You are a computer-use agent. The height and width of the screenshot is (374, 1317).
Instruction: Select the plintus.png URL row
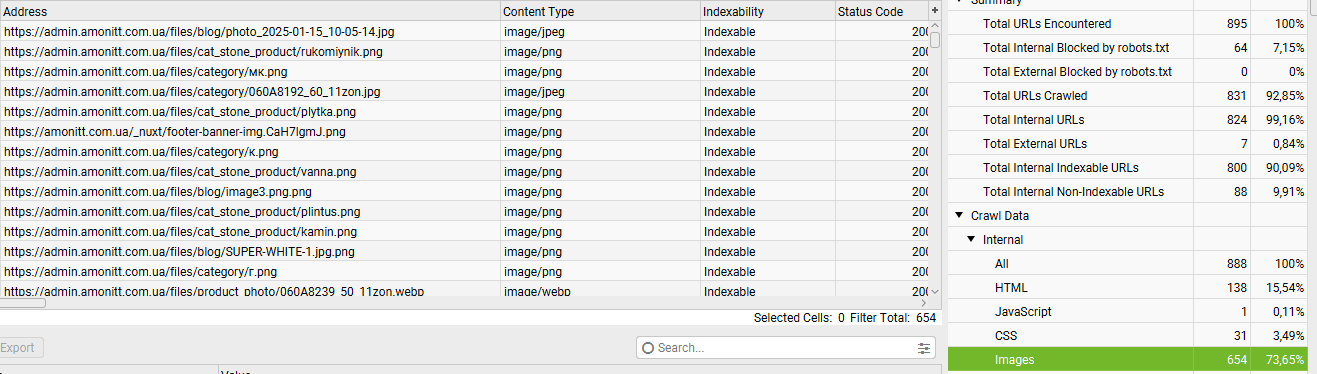464,211
